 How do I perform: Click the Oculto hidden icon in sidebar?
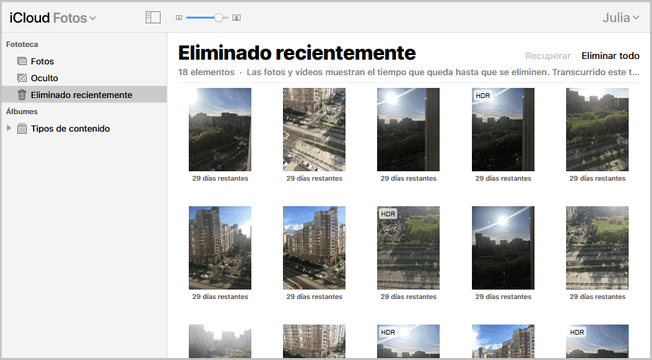click(22, 78)
